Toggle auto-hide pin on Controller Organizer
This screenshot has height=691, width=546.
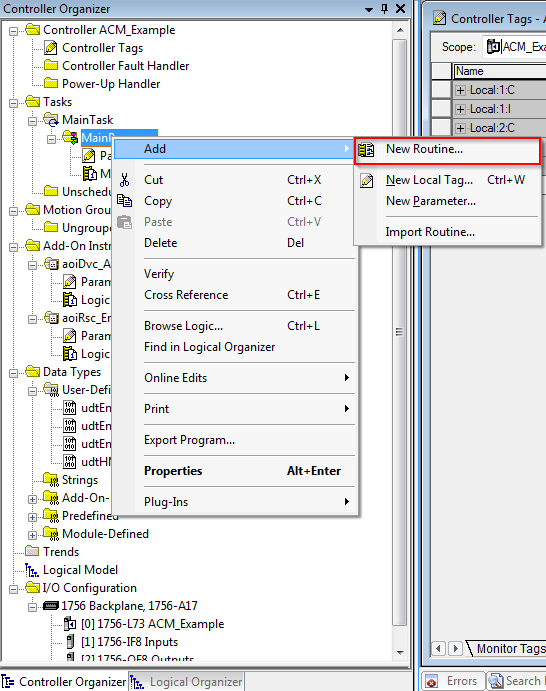(x=384, y=8)
